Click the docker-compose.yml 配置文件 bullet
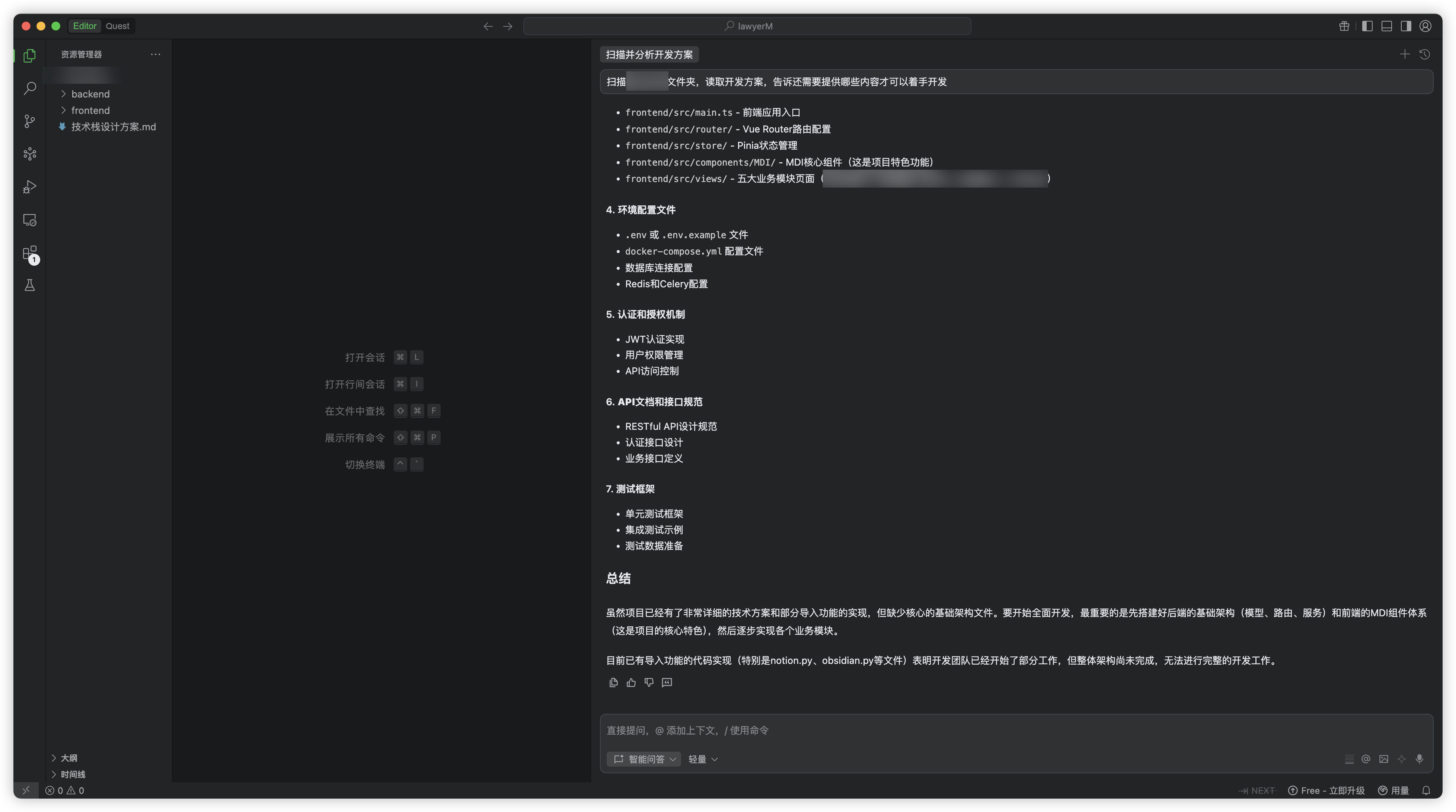The height and width of the screenshot is (812, 1456). pyautogui.click(x=693, y=251)
